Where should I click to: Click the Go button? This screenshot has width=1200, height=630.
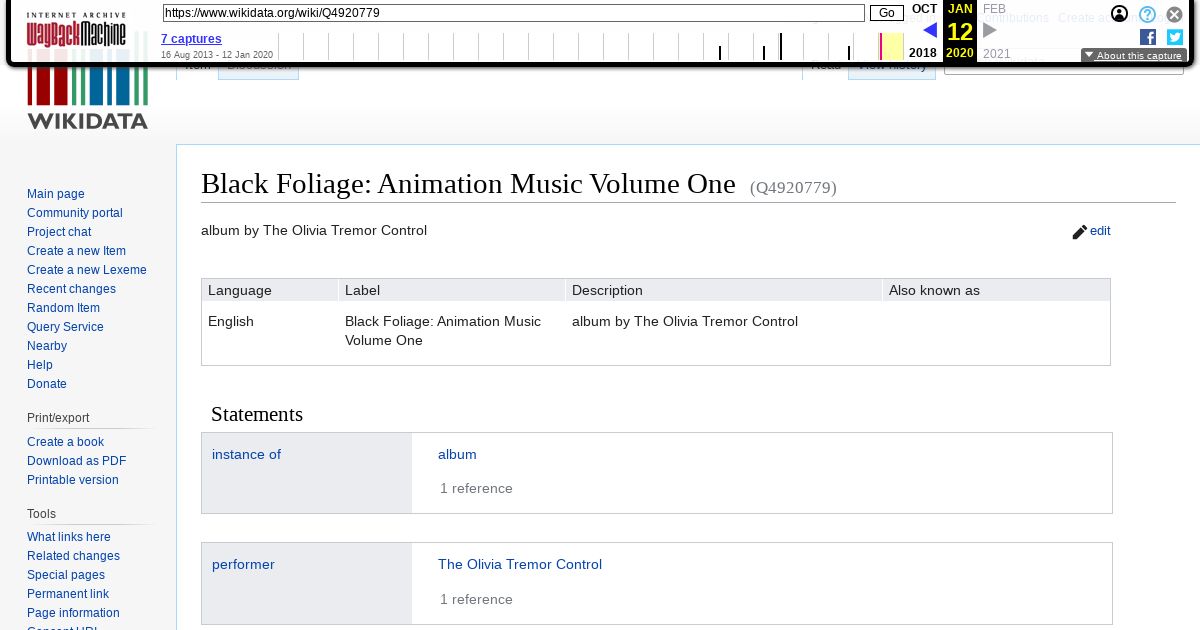click(887, 13)
